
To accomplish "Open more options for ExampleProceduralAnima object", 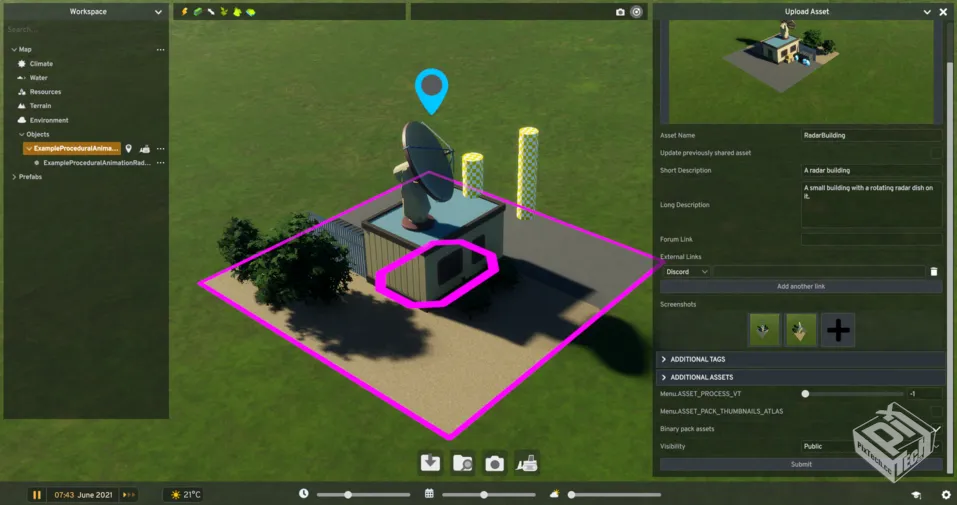I will [161, 148].
